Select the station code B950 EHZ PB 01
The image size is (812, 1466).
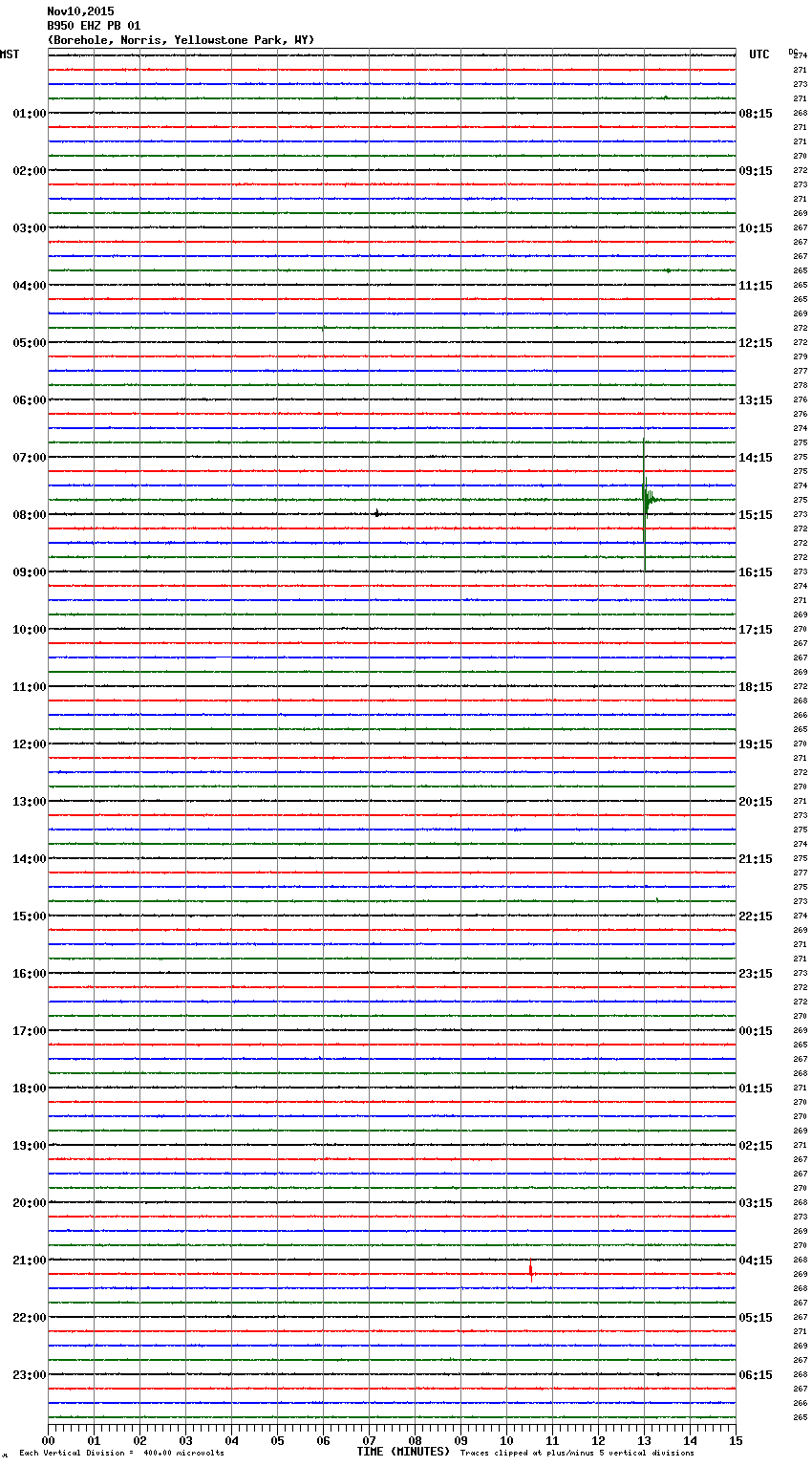pyautogui.click(x=94, y=26)
